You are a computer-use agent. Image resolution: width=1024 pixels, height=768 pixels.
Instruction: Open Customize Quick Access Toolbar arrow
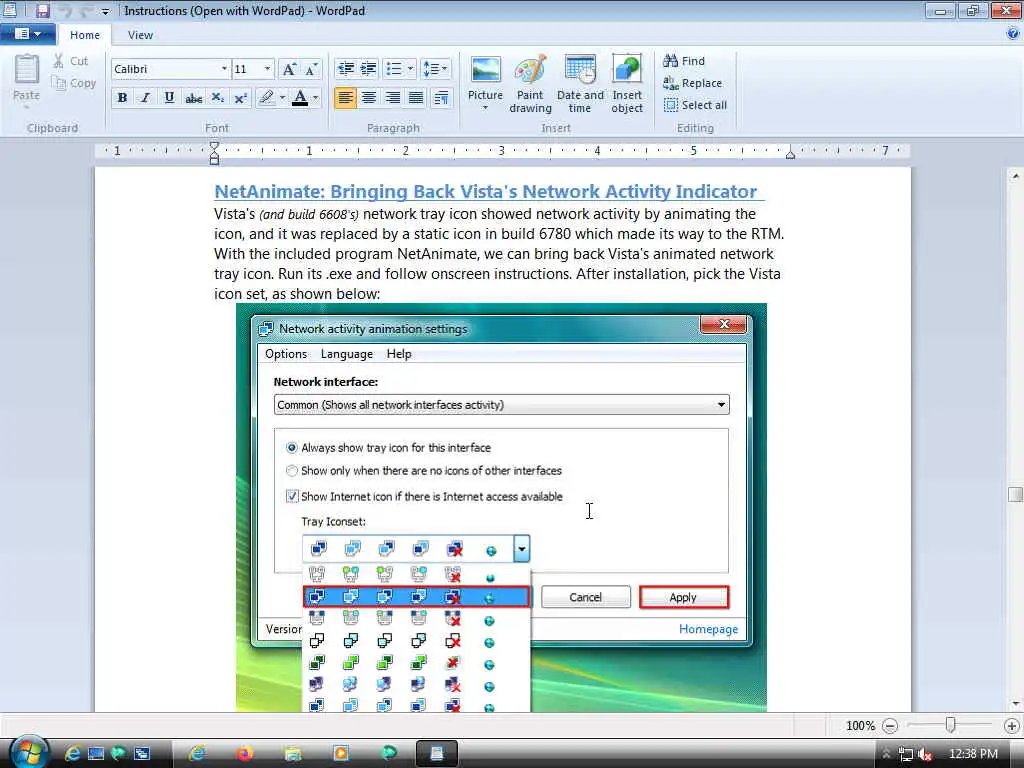(x=105, y=11)
